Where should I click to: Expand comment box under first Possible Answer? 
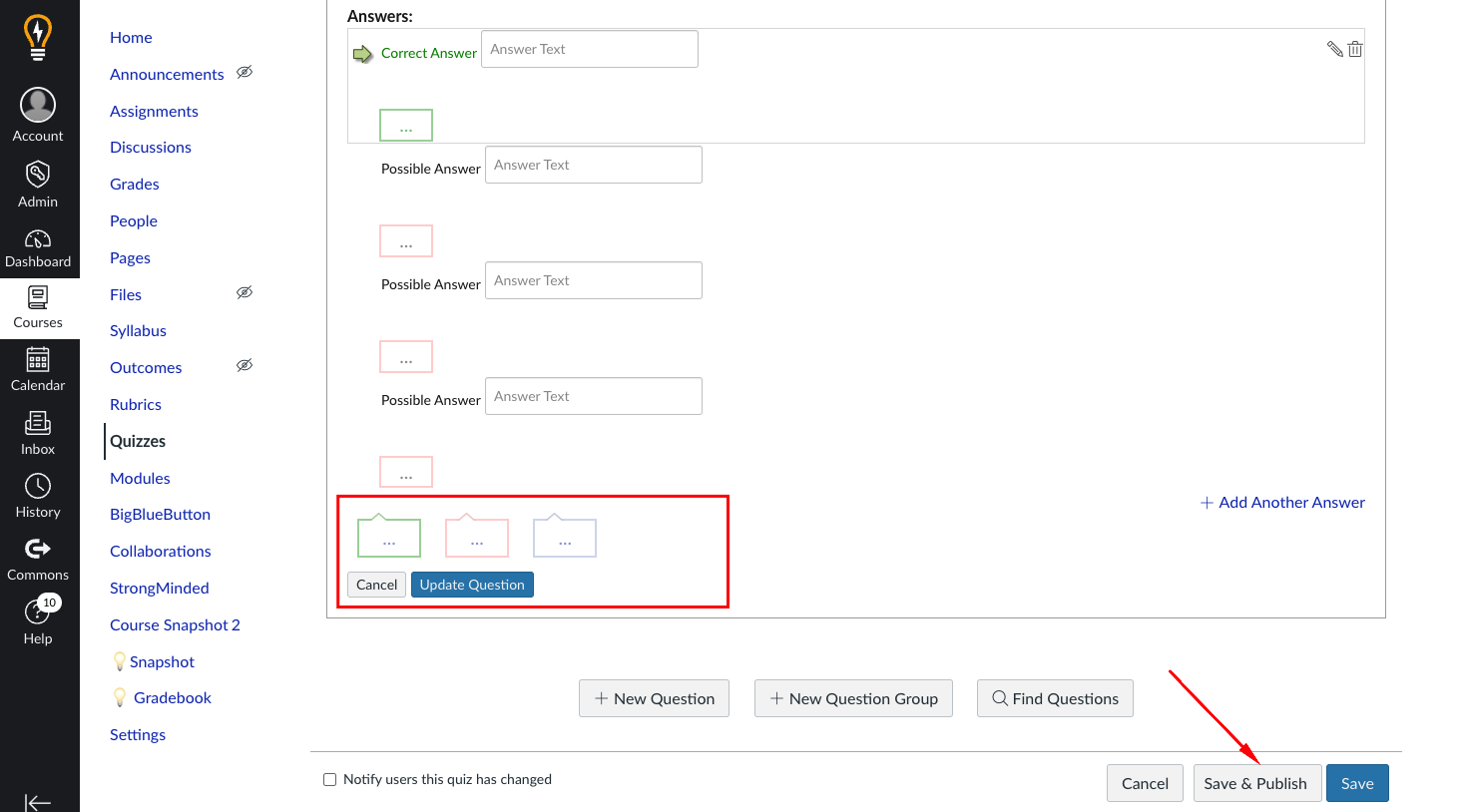pyautogui.click(x=406, y=241)
